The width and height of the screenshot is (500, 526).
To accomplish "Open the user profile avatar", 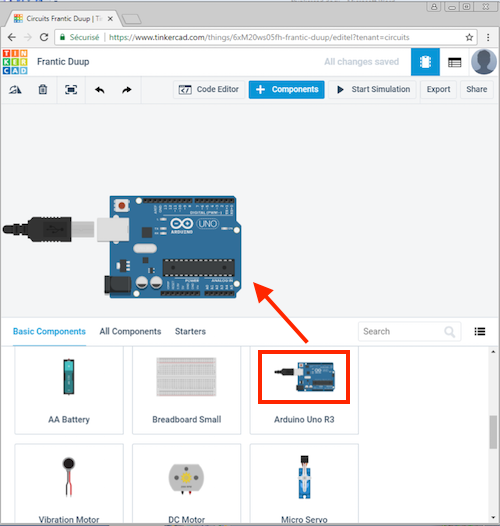I will click(484, 62).
